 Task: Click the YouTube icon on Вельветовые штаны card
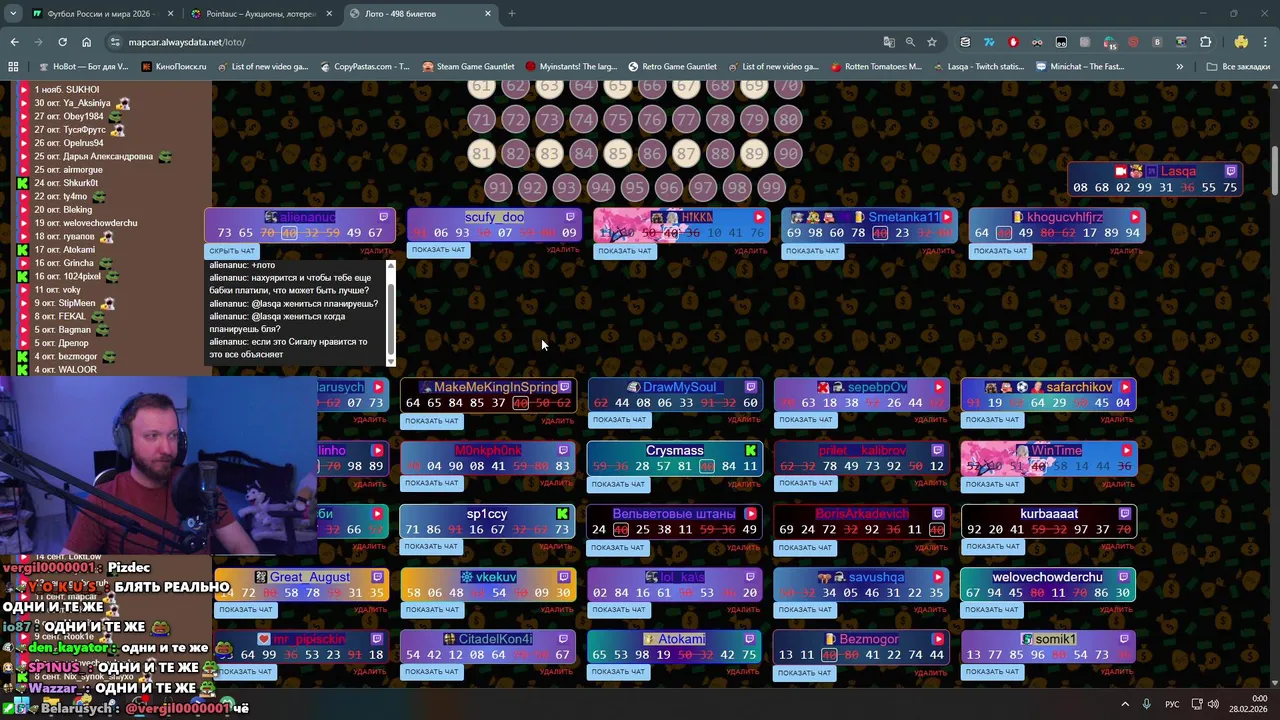click(750, 514)
